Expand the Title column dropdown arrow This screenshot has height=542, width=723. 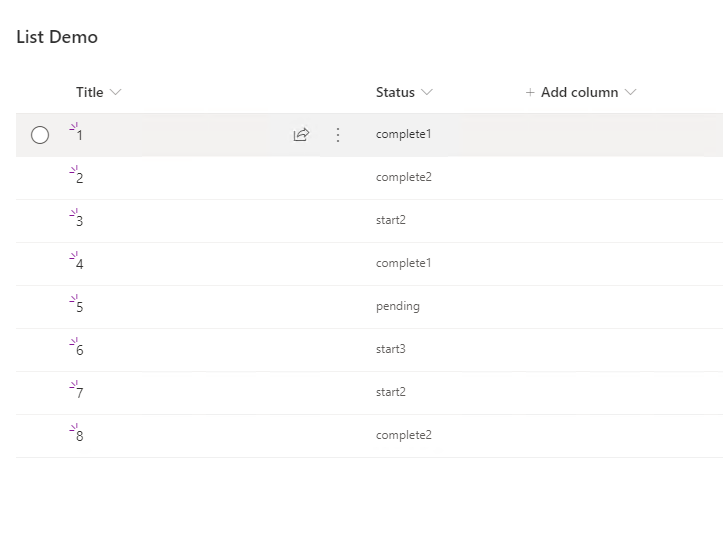tap(116, 93)
